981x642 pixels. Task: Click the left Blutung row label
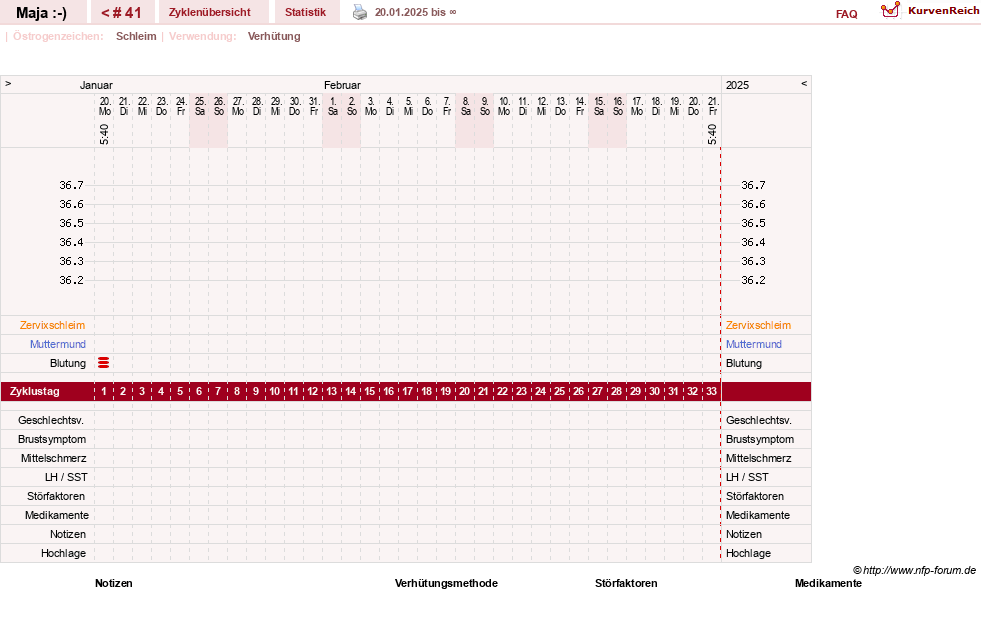(68, 364)
